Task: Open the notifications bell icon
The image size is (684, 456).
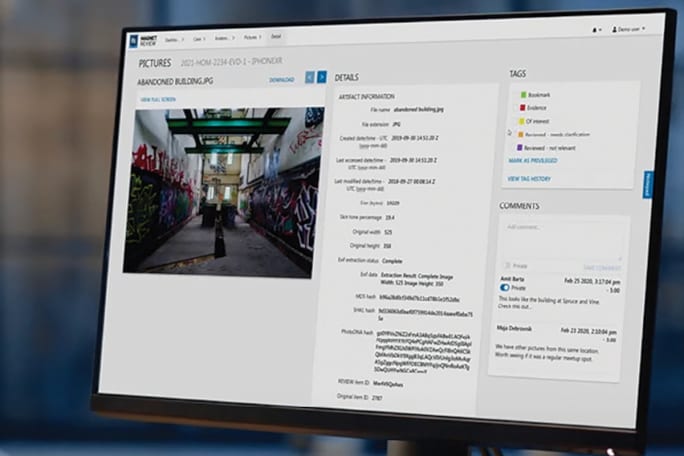Action: (597, 30)
